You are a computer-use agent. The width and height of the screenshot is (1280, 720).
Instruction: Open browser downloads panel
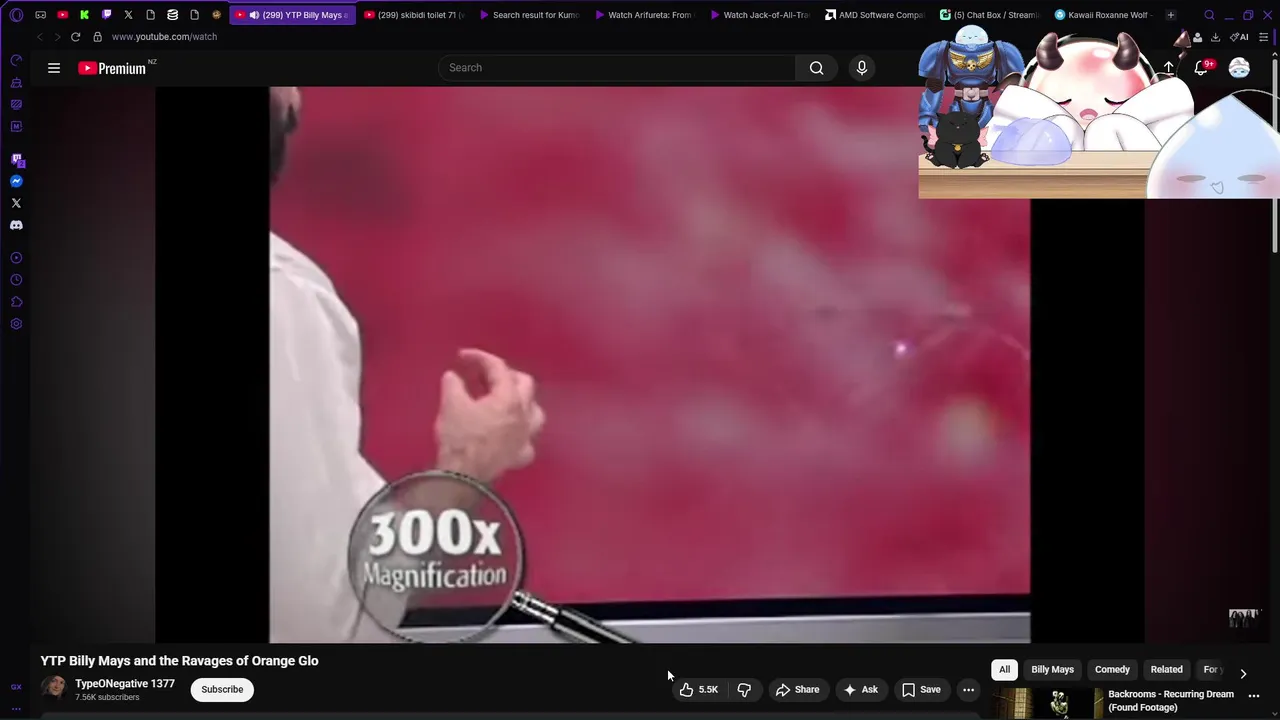click(x=1215, y=37)
